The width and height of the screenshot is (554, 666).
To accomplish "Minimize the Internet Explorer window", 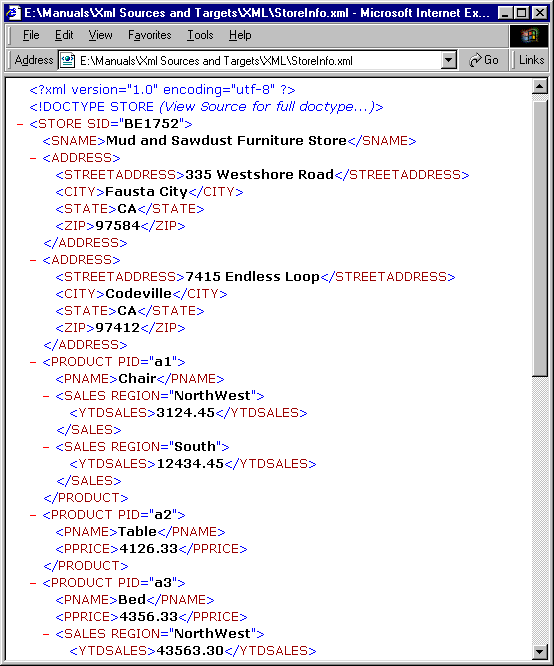I will 504,13.
